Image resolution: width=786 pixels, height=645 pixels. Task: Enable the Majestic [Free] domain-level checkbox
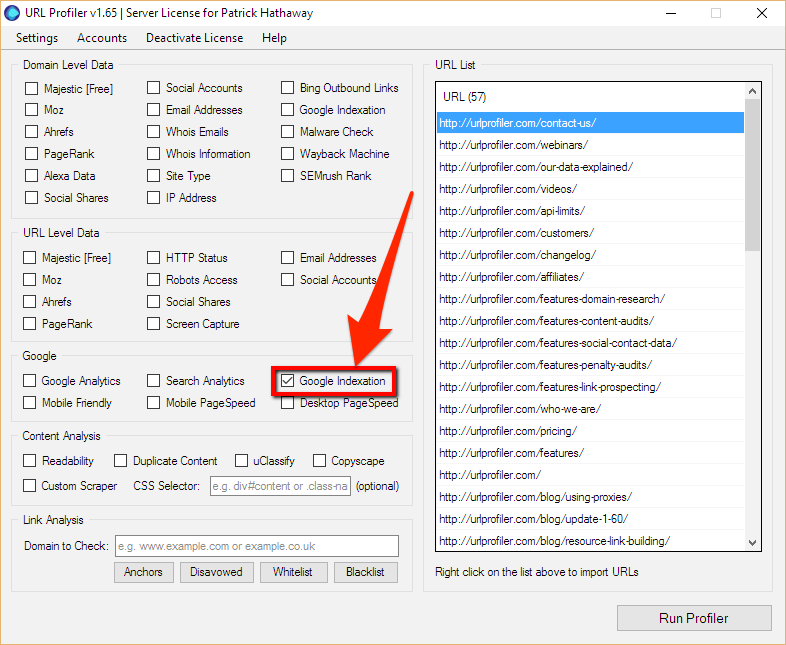click(x=32, y=88)
